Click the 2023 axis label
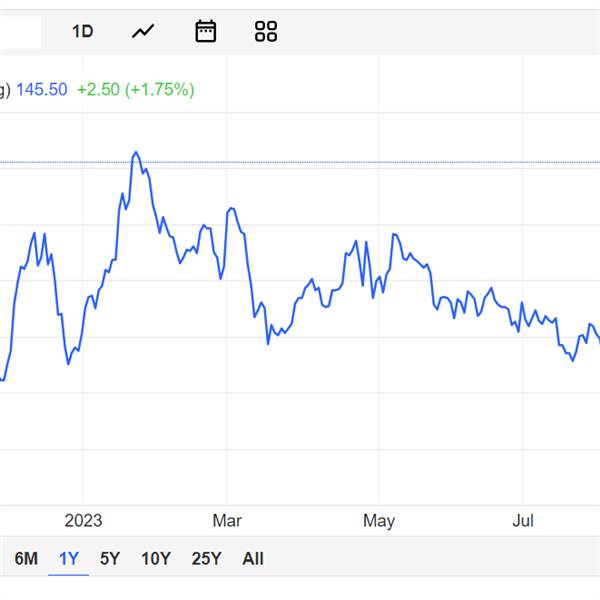The image size is (600, 600). 83,521
